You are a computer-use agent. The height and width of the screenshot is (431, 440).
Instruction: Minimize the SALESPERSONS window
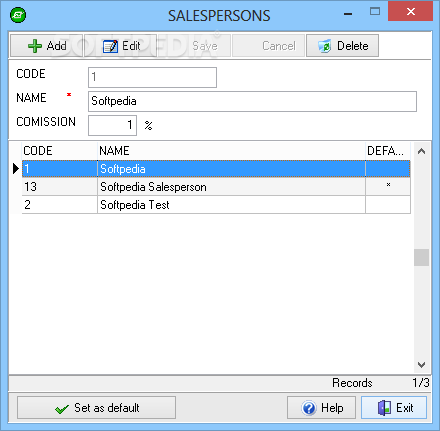pyautogui.click(x=348, y=13)
